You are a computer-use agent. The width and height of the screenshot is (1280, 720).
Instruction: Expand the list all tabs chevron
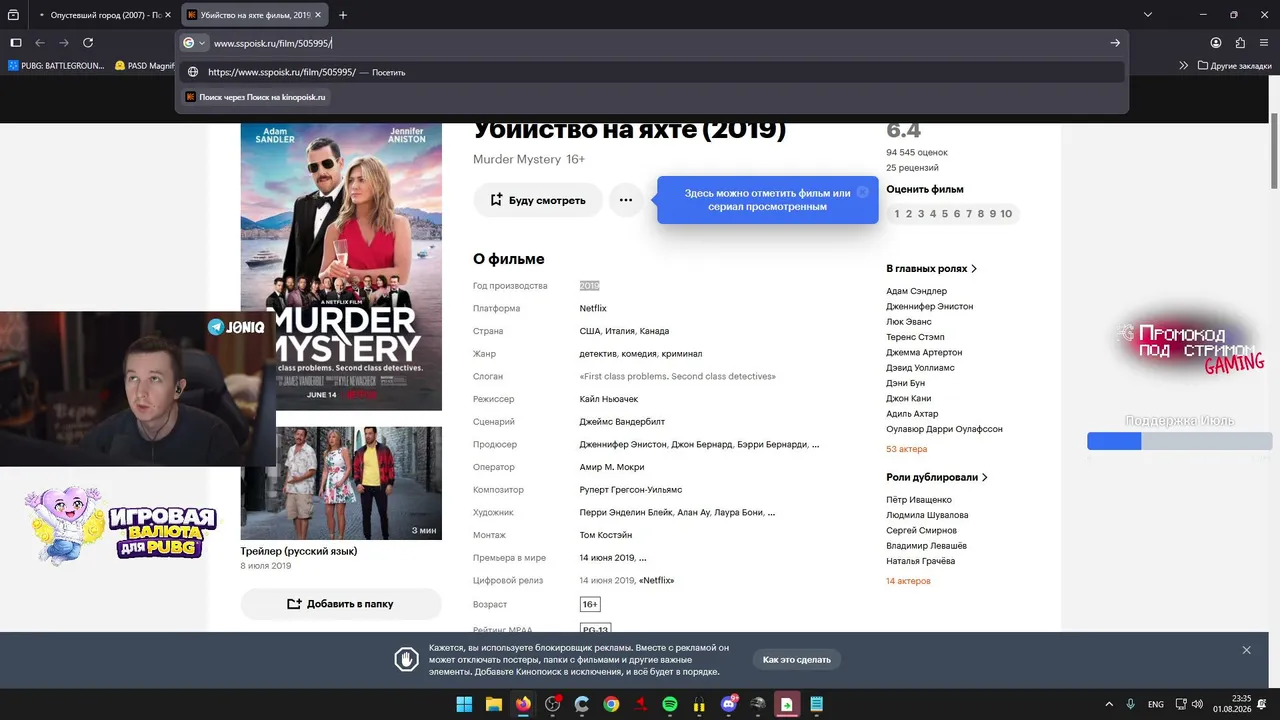(x=1148, y=15)
